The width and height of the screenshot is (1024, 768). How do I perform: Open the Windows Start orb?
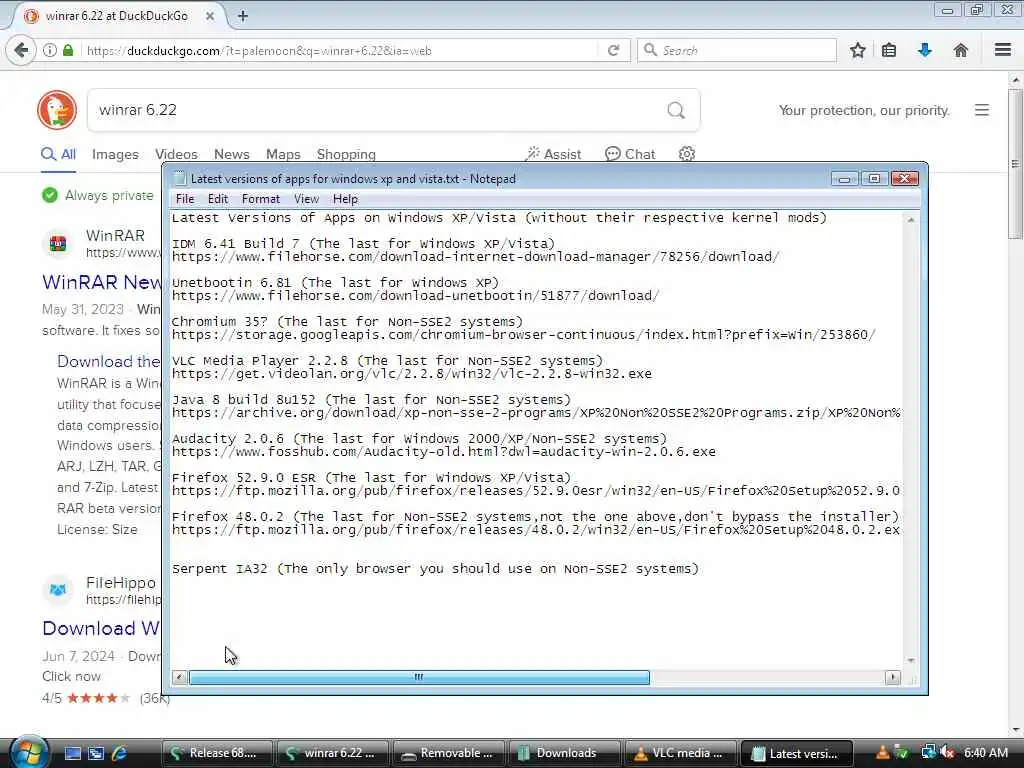27,752
